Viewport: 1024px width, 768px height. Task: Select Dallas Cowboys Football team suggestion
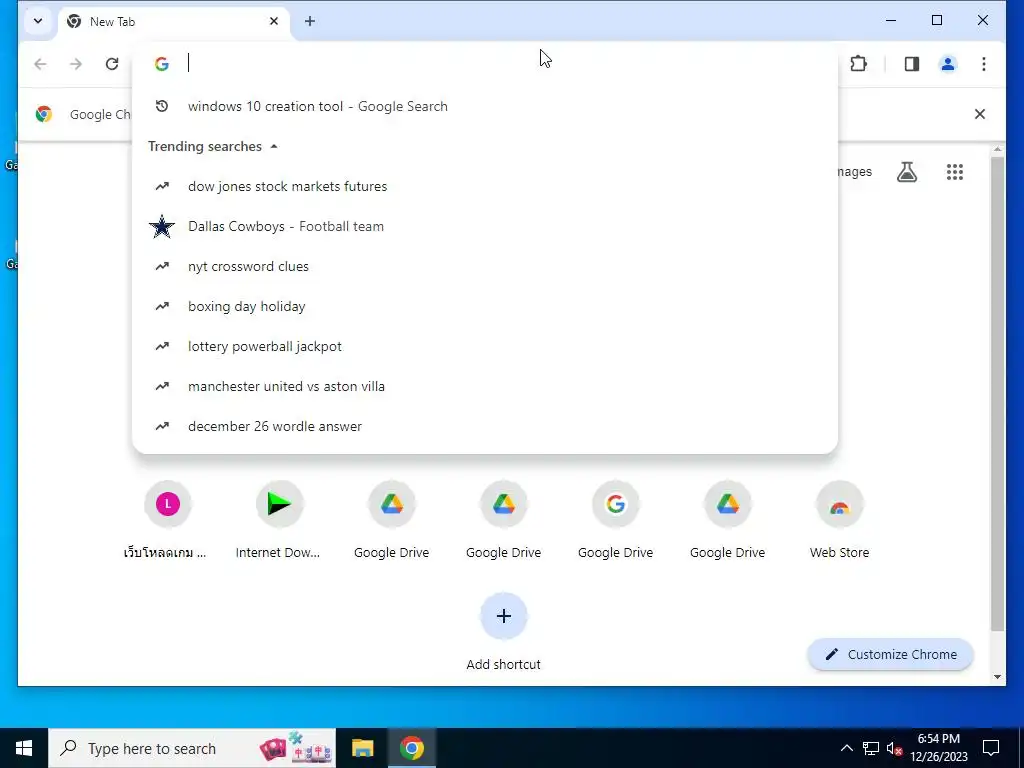point(485,226)
